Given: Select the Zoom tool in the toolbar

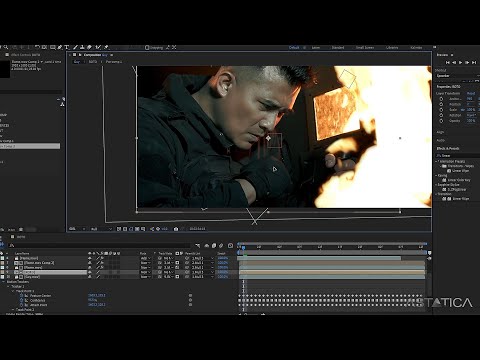Looking at the screenshot, I should click(x=6, y=47).
